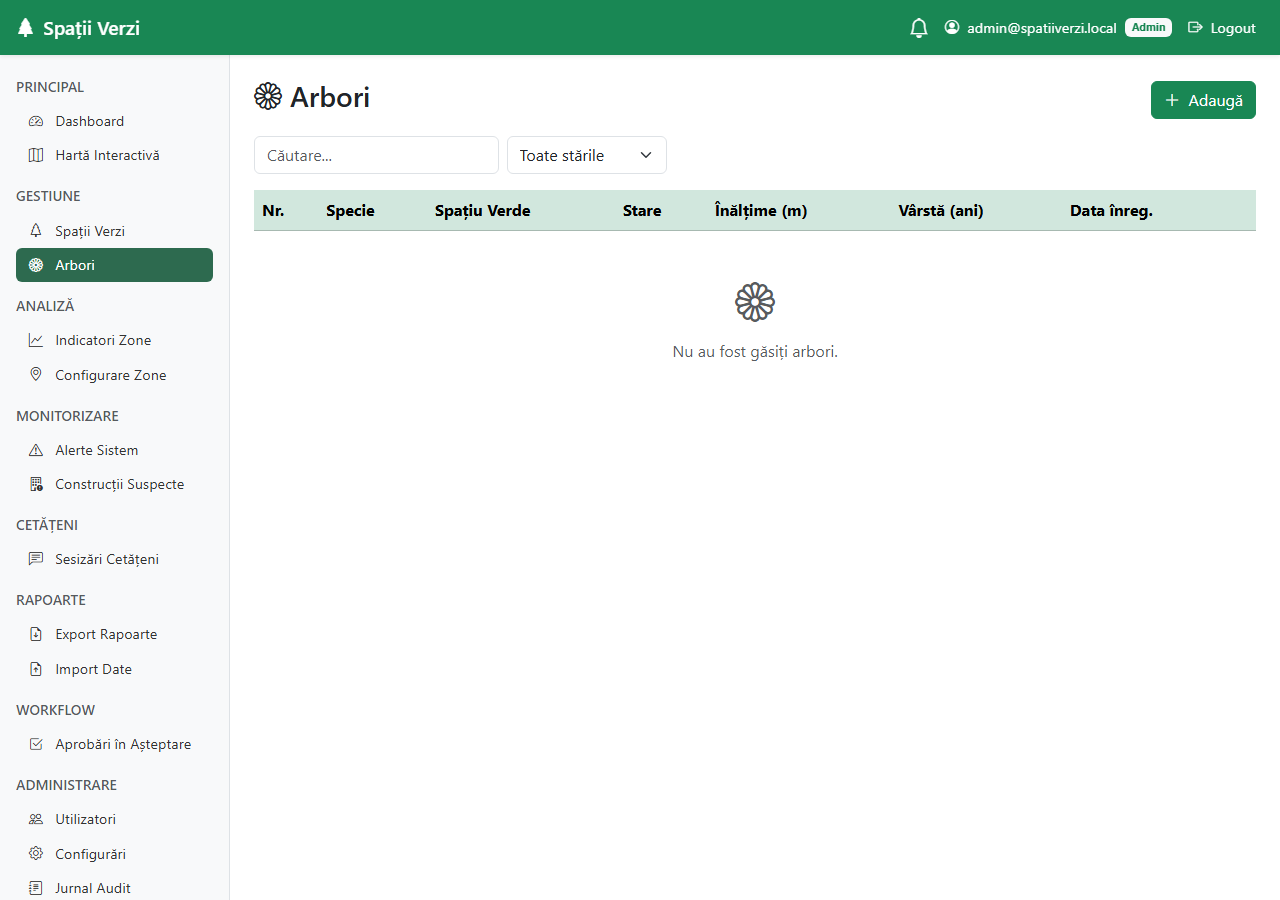Focus the Căutare search field
Image resolution: width=1280 pixels, height=900 pixels.
(376, 155)
